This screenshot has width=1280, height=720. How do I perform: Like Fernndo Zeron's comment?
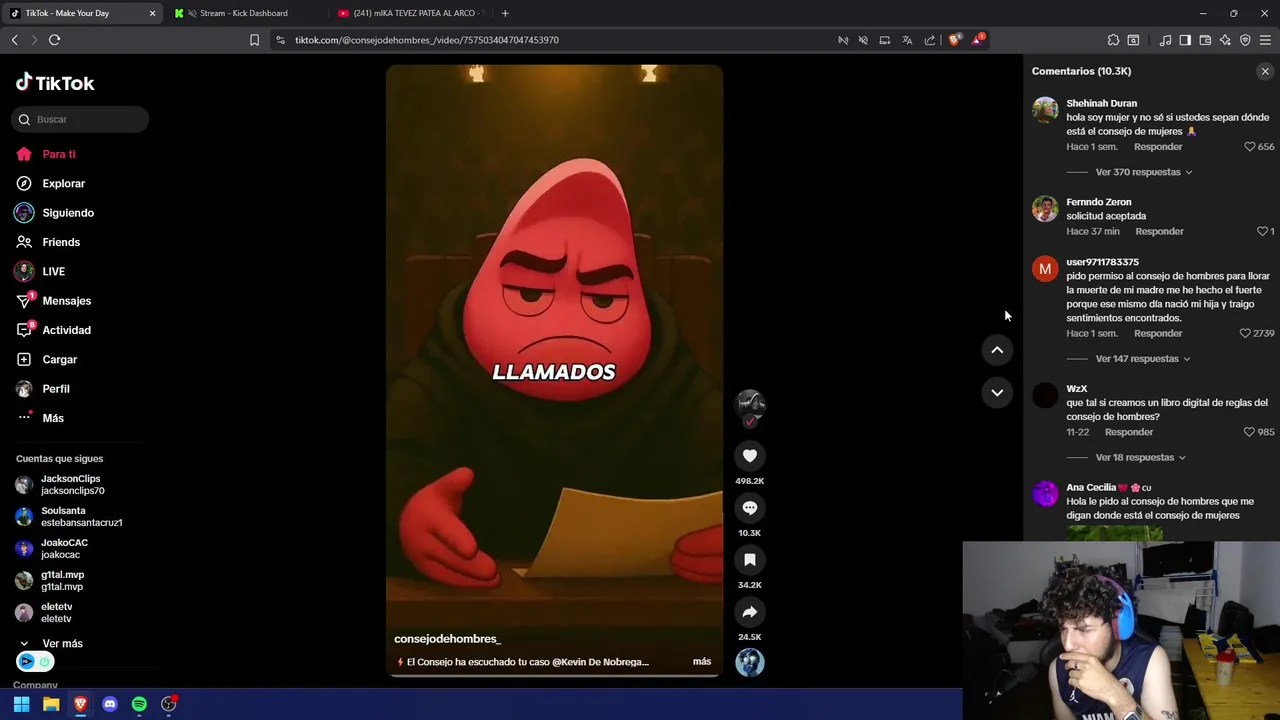click(x=1262, y=231)
